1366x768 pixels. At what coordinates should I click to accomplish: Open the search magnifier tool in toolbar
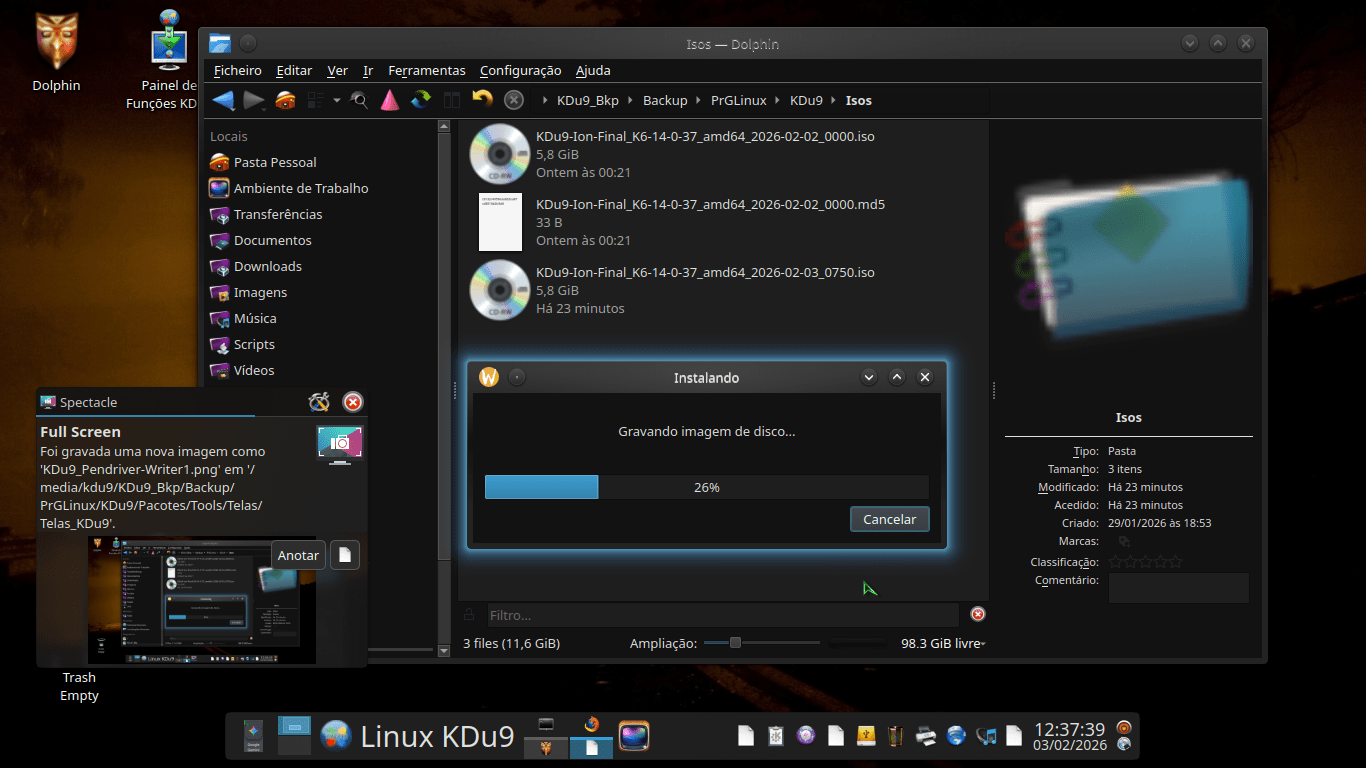click(x=359, y=100)
